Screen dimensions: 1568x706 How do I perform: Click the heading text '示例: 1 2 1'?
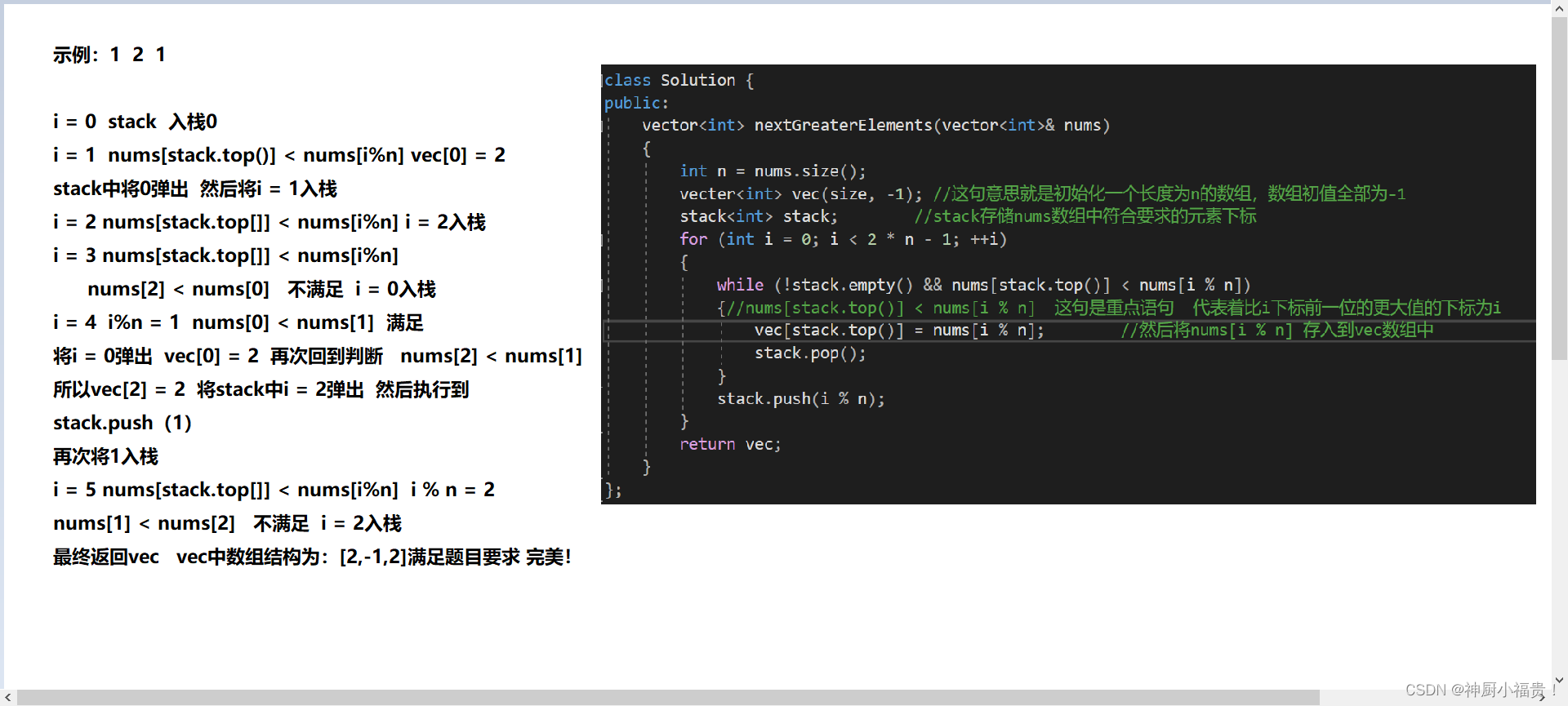click(109, 55)
